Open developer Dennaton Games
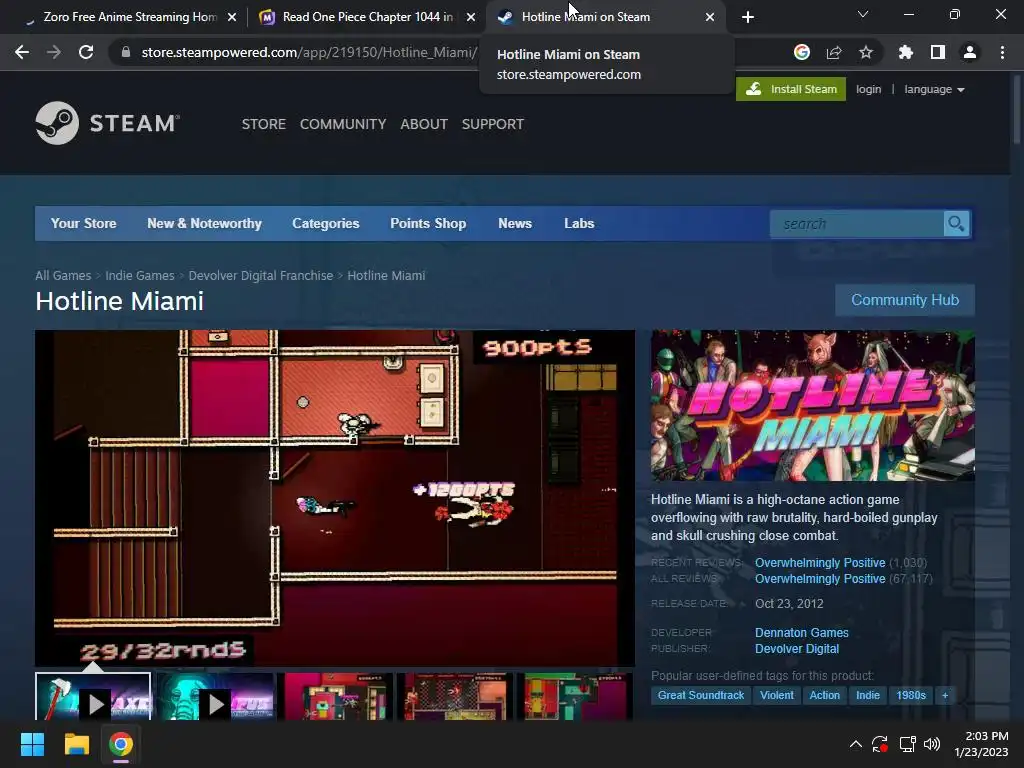The height and width of the screenshot is (768, 1024). tap(802, 632)
